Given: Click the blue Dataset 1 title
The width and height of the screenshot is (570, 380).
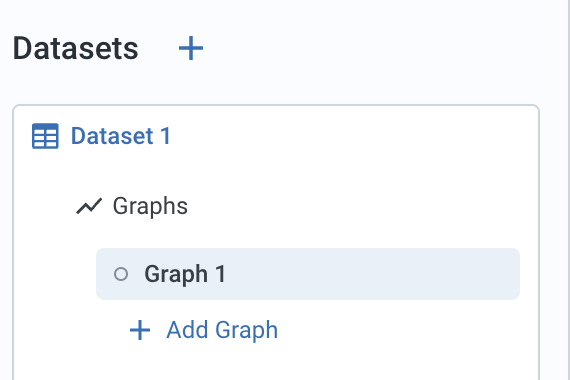Looking at the screenshot, I should 121,136.
